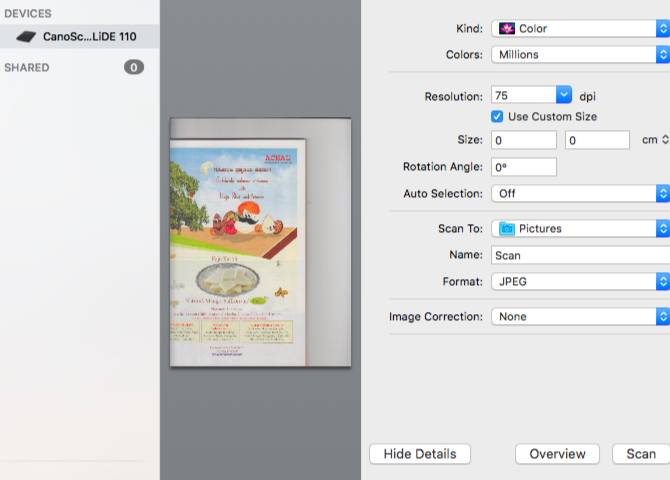Select the CanoScan LiDE 110 scanner device
The width and height of the screenshot is (670, 480).
click(x=79, y=36)
